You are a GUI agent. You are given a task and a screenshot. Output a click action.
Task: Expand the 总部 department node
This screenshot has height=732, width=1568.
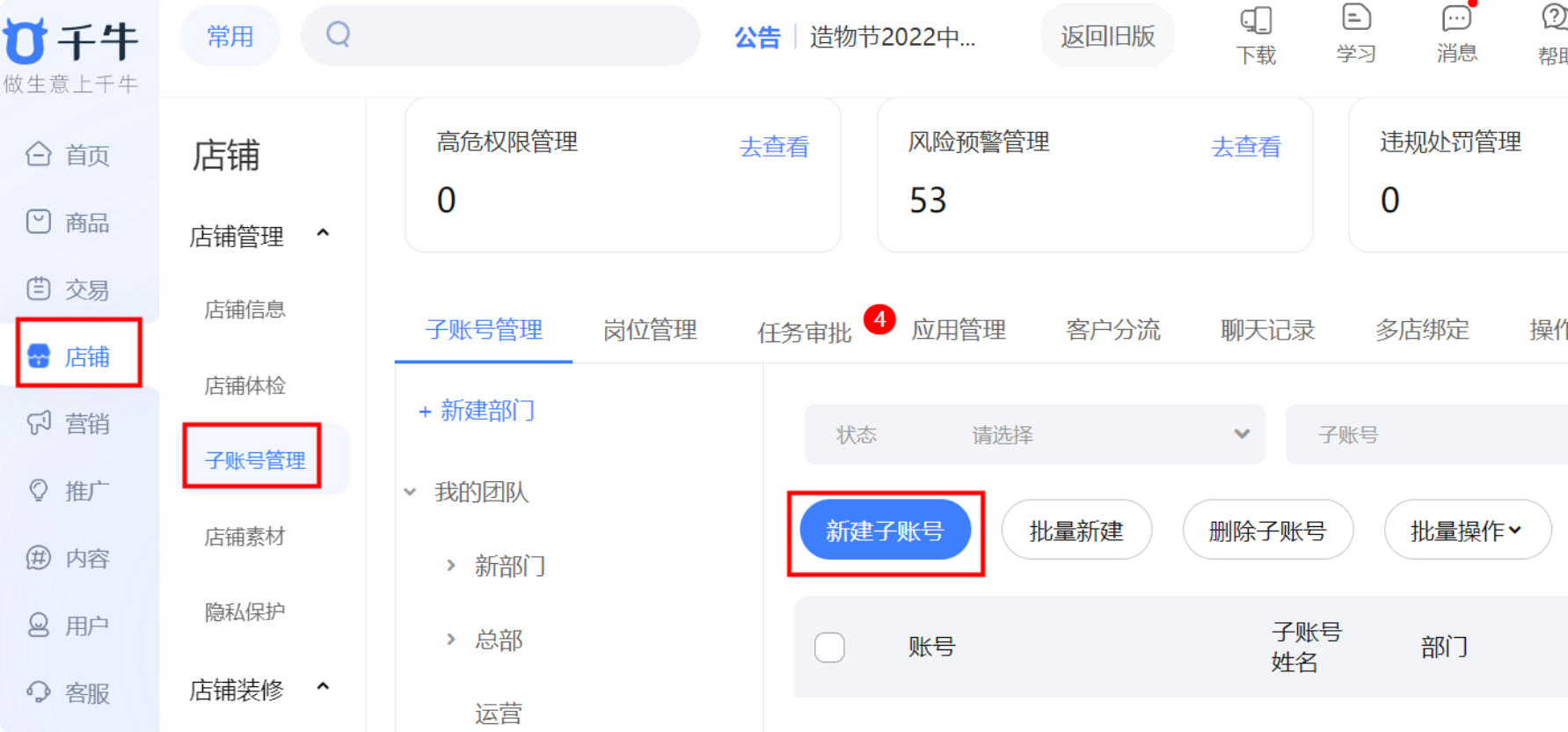coord(450,640)
